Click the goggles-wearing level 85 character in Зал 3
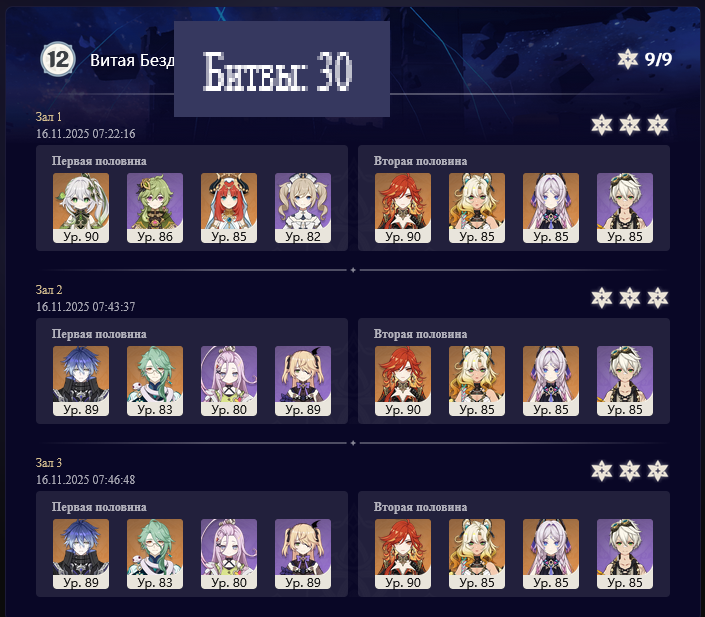 [625, 554]
